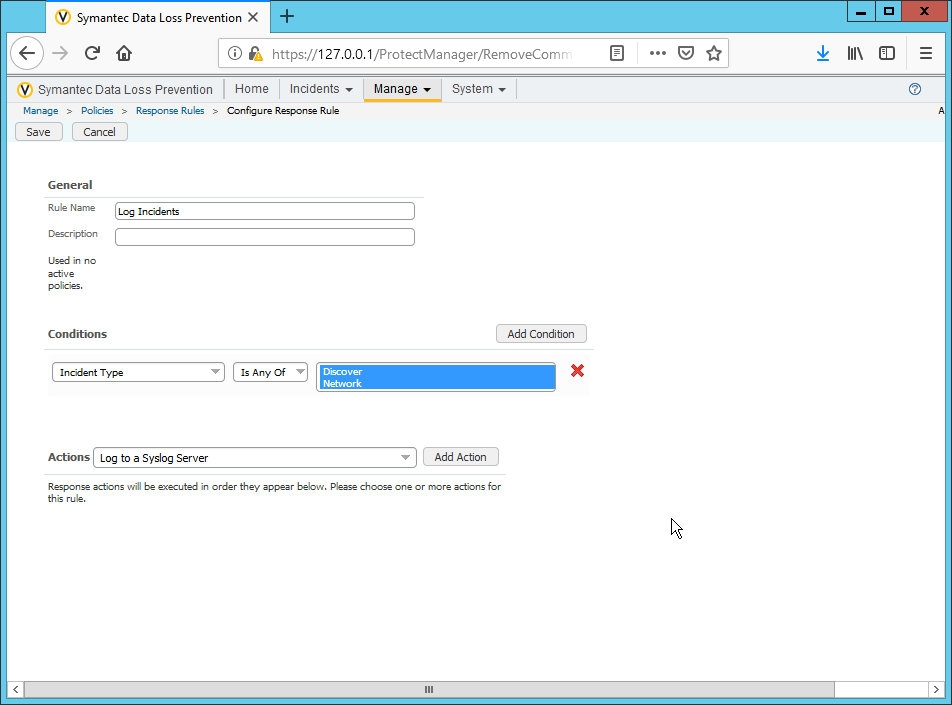Viewport: 952px width, 705px height.
Task: Open the Manage menu
Action: pos(403,89)
